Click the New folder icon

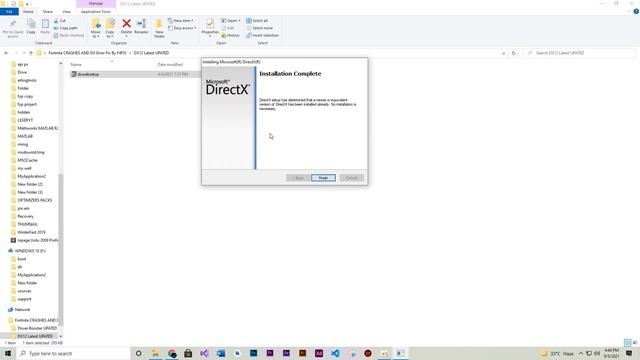[x=159, y=29]
